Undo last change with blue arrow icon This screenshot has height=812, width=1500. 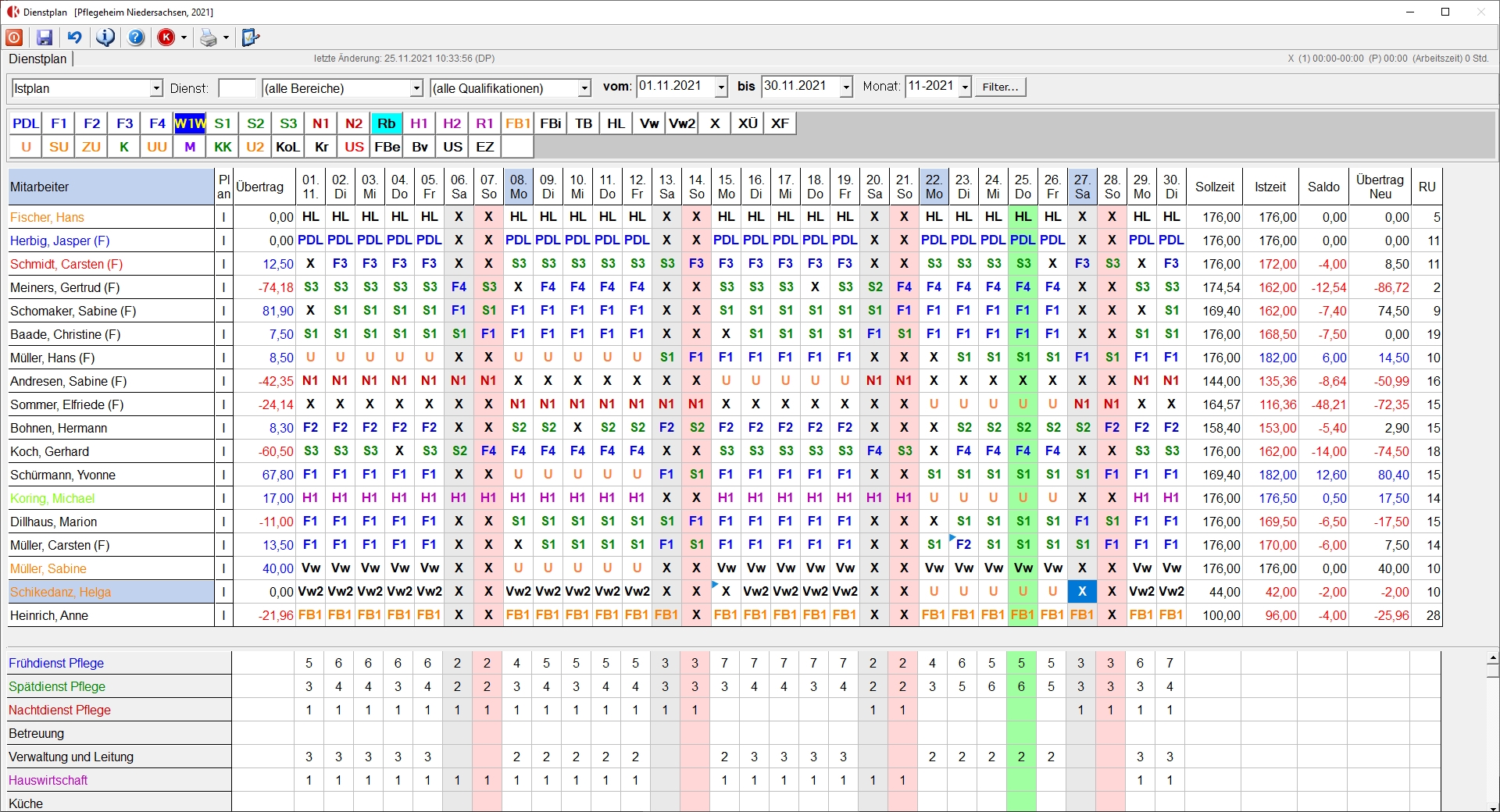[74, 37]
